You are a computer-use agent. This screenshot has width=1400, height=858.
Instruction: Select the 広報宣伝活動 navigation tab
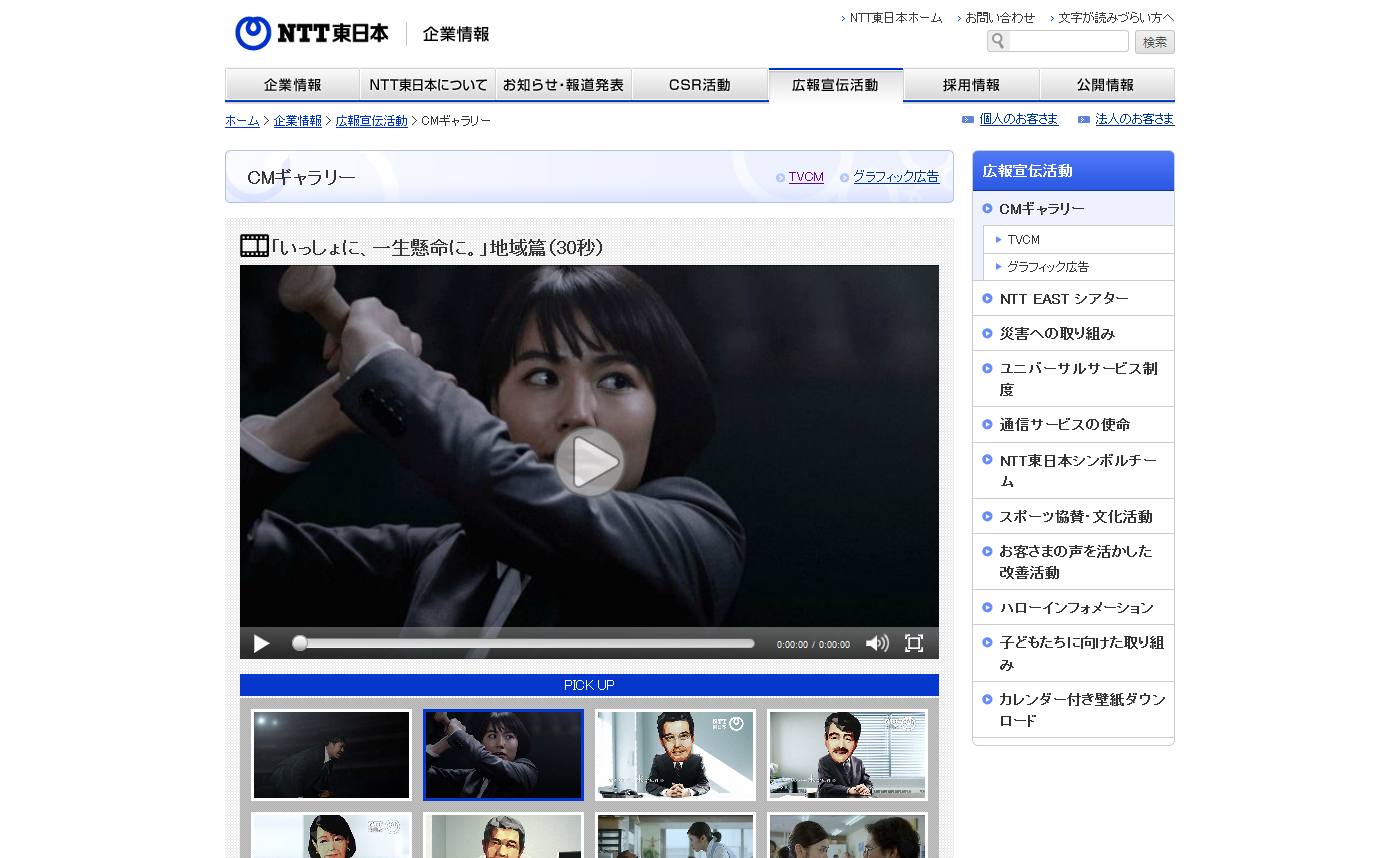click(x=835, y=85)
